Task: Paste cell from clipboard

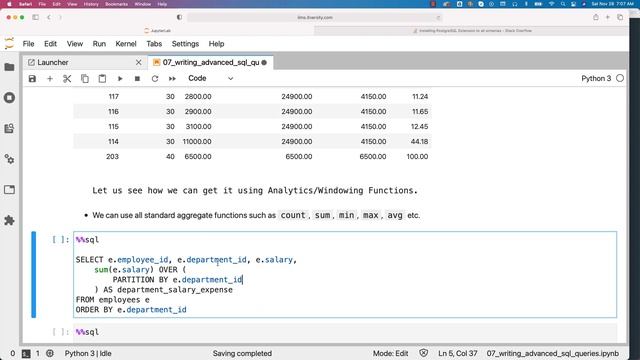Action: (102, 78)
